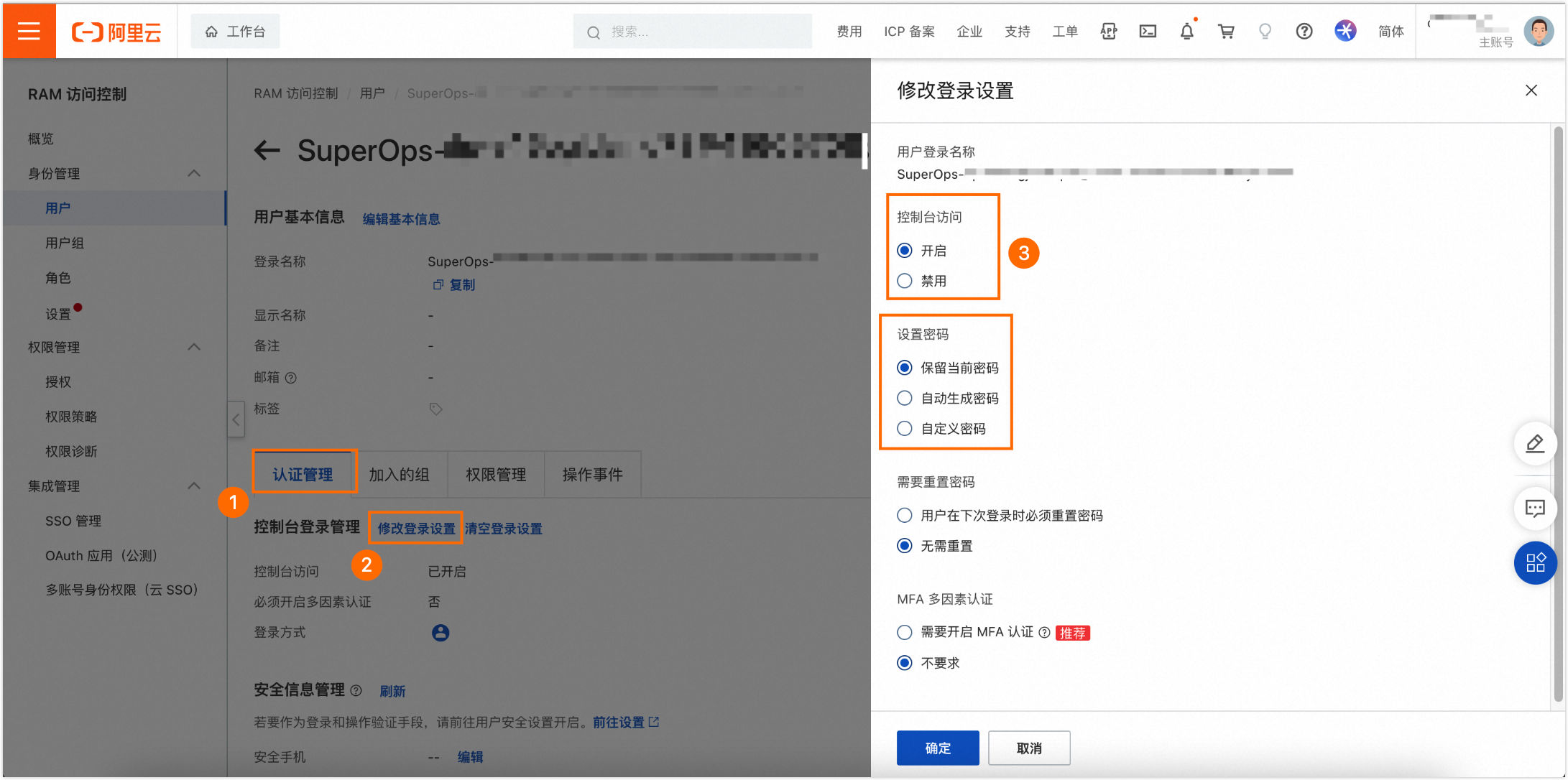The height and width of the screenshot is (780, 1568).
Task: Collapse the 权限管理 sidebar section
Action: click(x=194, y=348)
